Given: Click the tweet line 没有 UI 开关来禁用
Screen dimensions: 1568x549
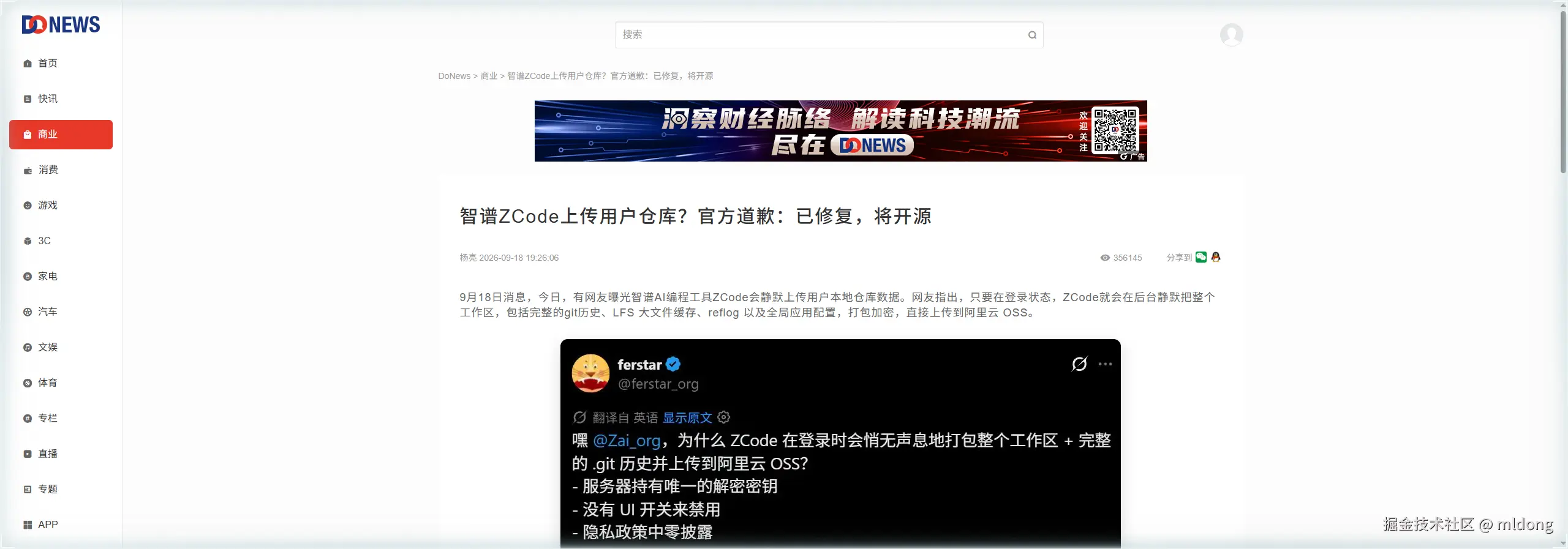Looking at the screenshot, I should click(x=646, y=509).
